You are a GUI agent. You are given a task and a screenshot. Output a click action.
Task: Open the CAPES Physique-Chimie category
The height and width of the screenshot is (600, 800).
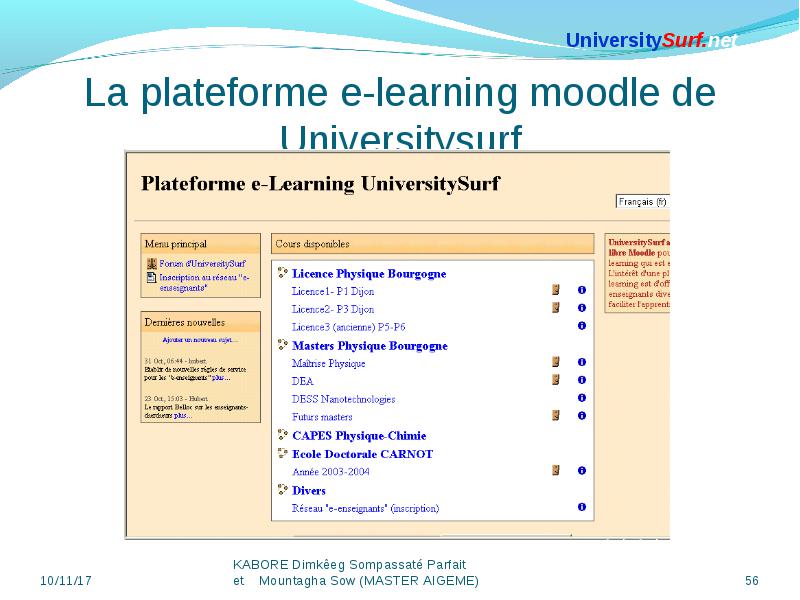click(x=359, y=436)
